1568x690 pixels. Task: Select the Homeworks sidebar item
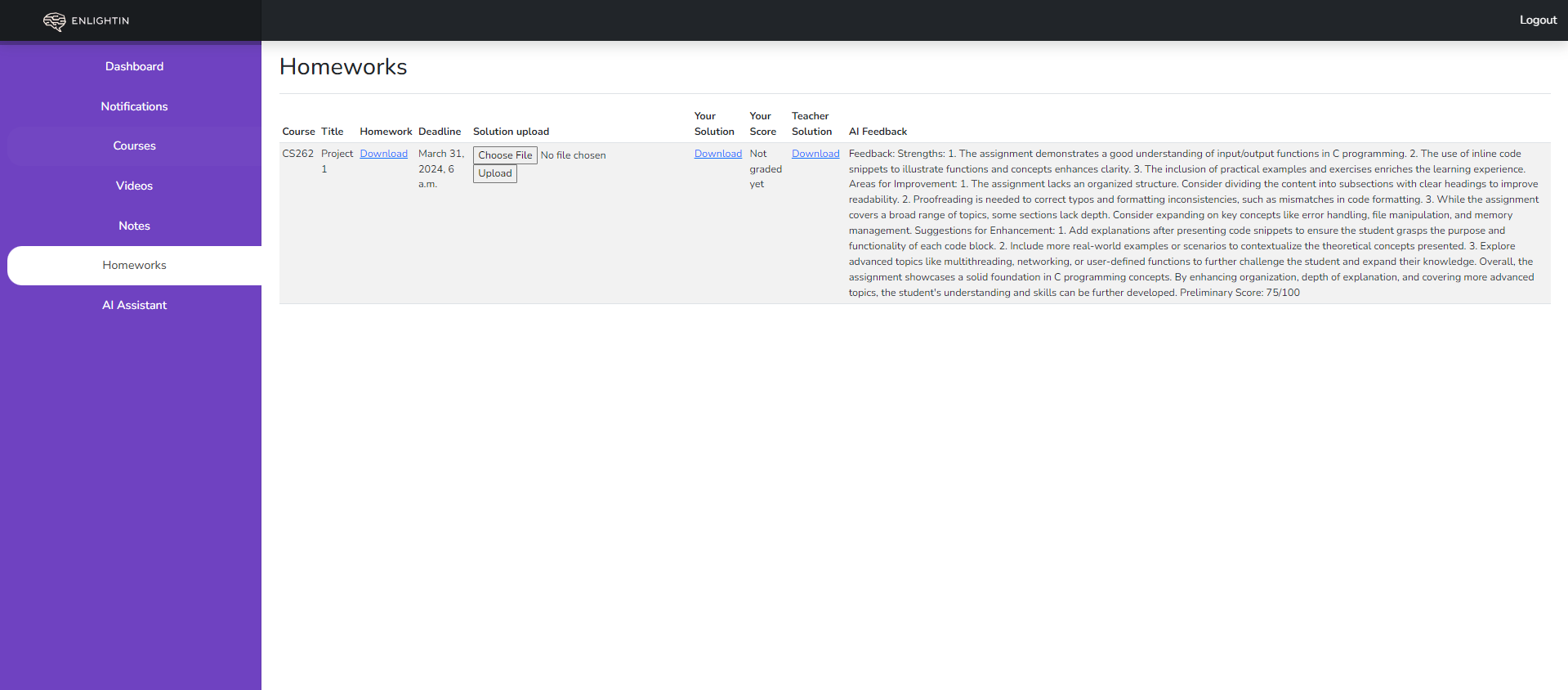134,265
